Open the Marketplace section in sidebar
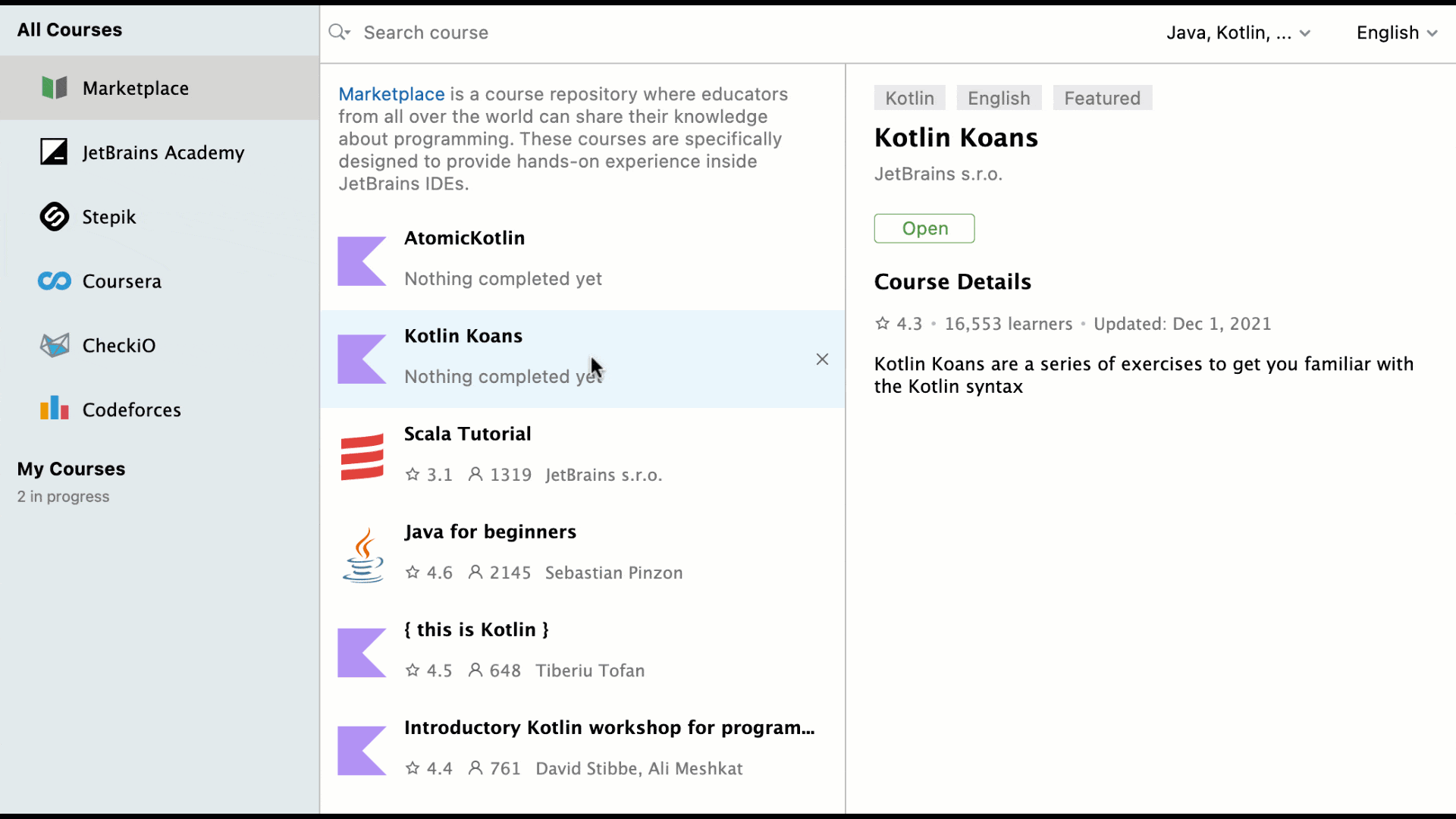1456x819 pixels. pyautogui.click(x=135, y=88)
